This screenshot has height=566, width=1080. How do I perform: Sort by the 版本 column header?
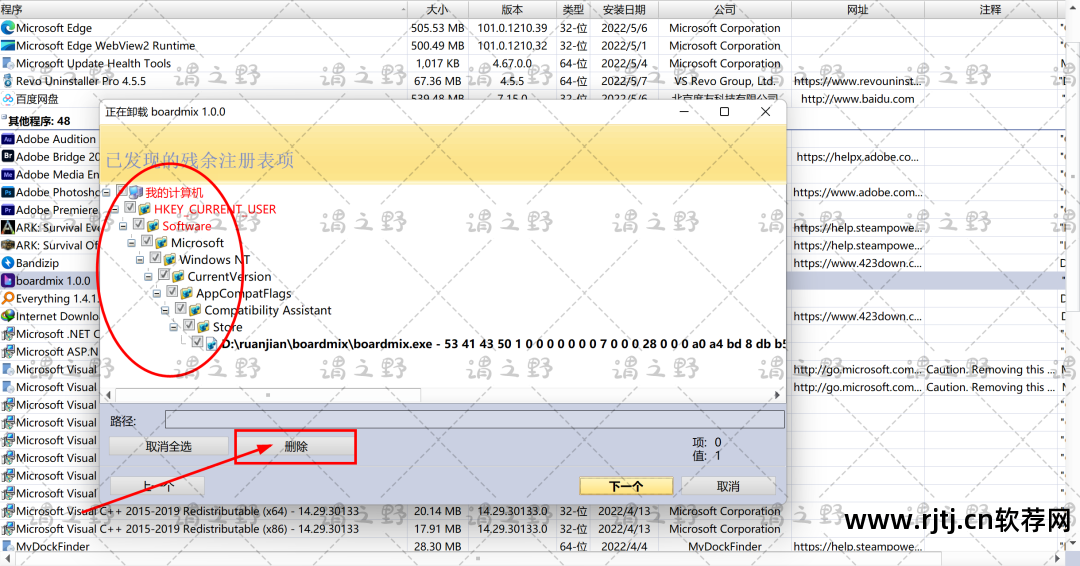pyautogui.click(x=512, y=10)
